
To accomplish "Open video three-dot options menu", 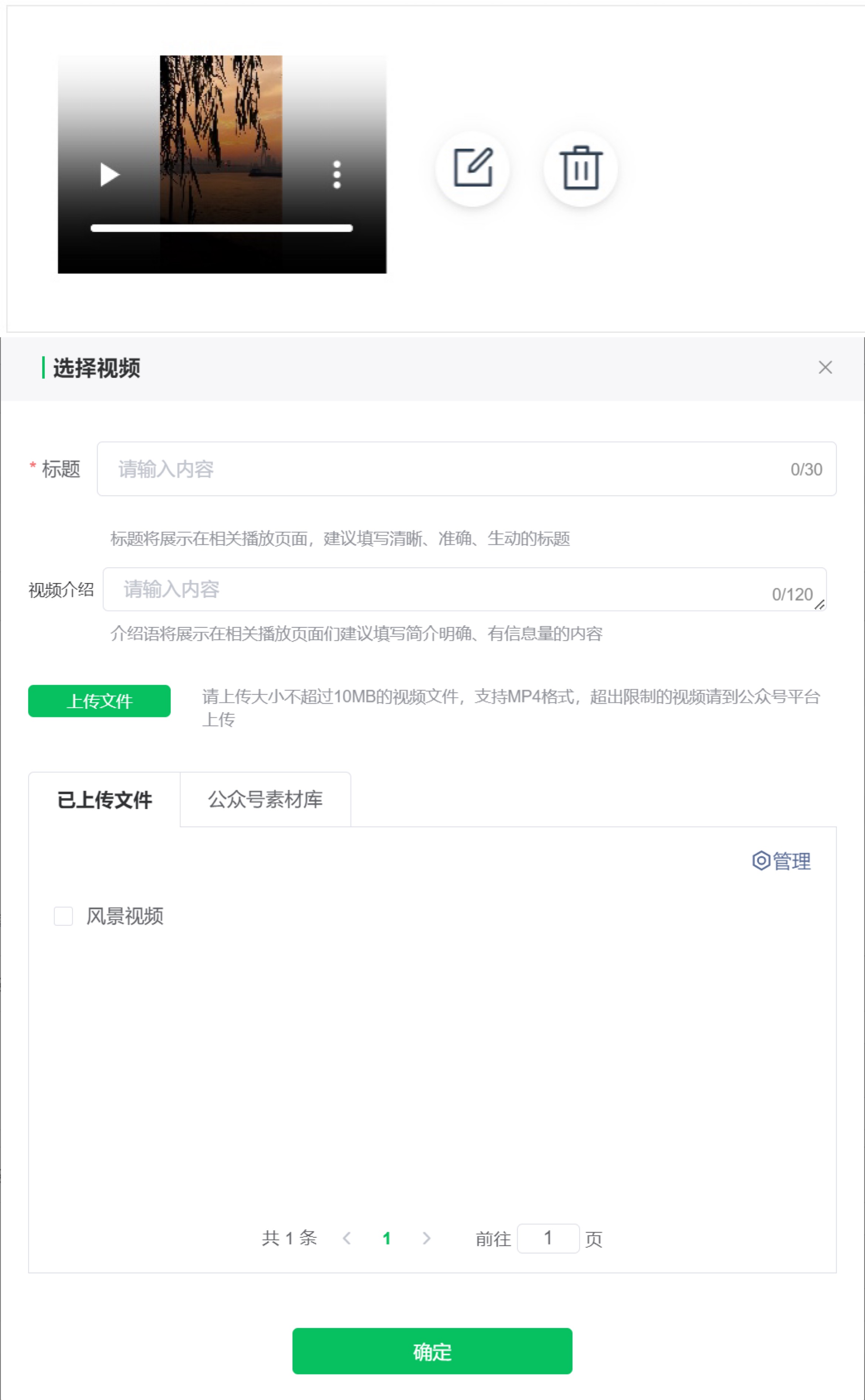I will [x=337, y=175].
